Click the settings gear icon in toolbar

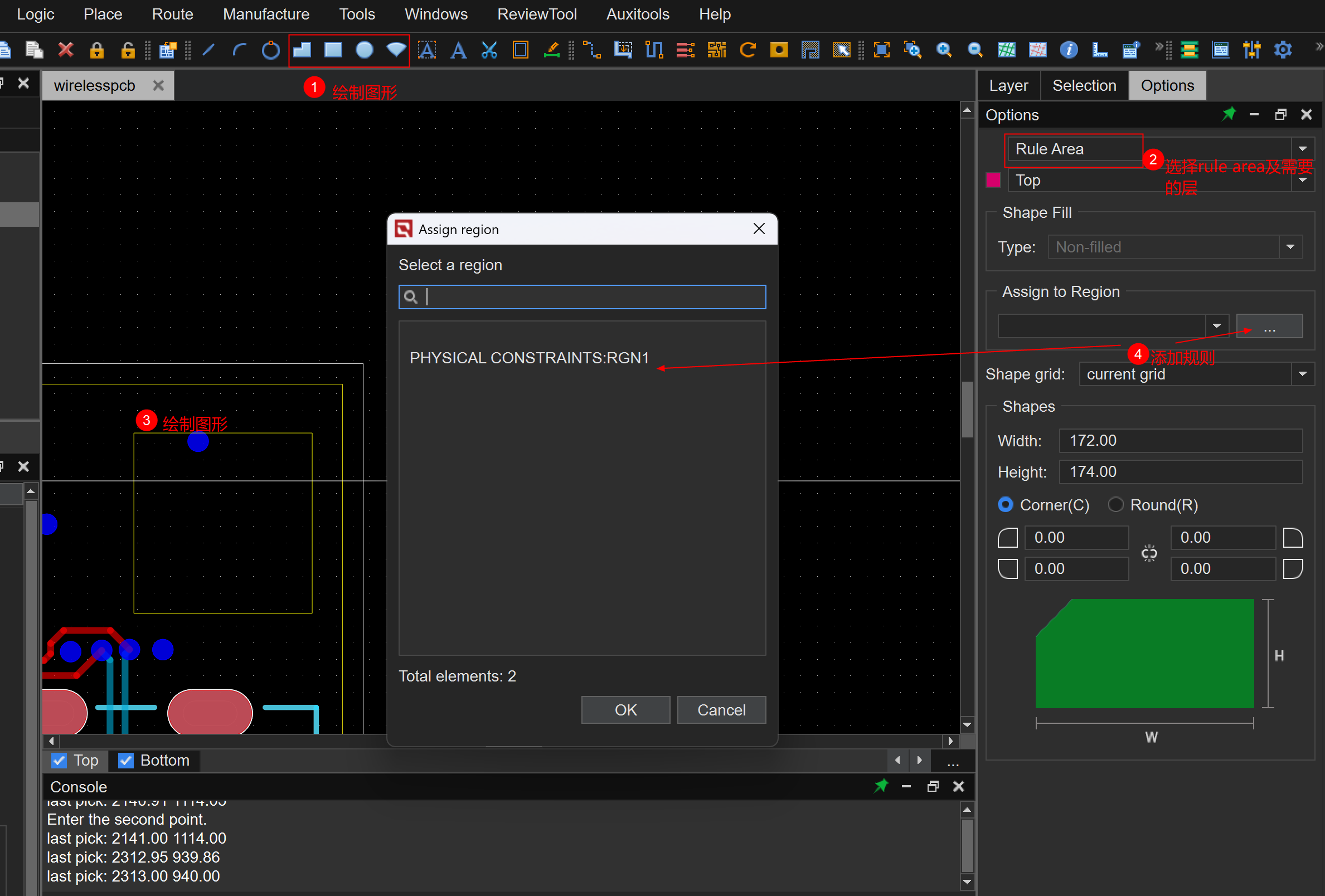[x=1283, y=50]
